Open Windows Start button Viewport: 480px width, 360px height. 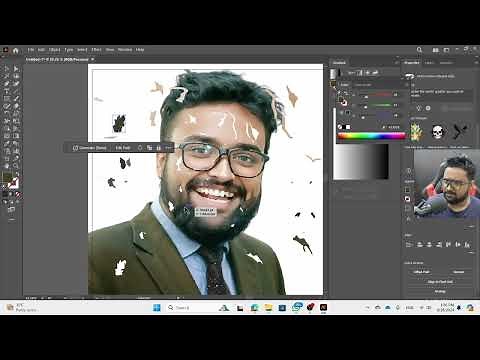(157, 307)
